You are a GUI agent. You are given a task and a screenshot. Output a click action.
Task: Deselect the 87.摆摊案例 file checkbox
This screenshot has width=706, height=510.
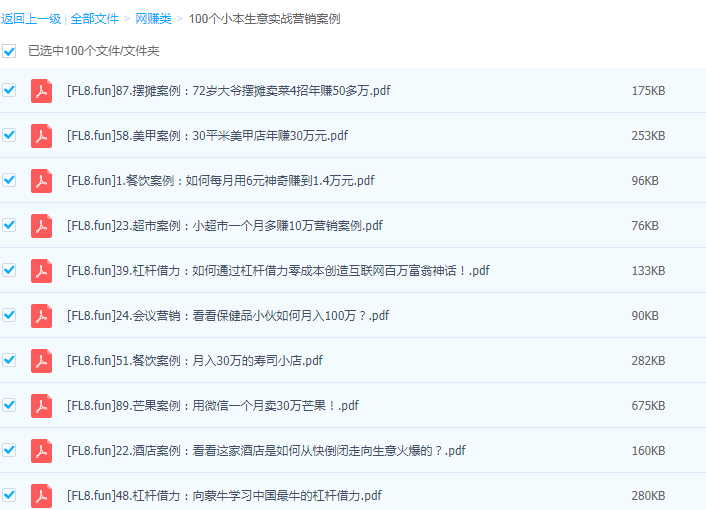point(9,90)
